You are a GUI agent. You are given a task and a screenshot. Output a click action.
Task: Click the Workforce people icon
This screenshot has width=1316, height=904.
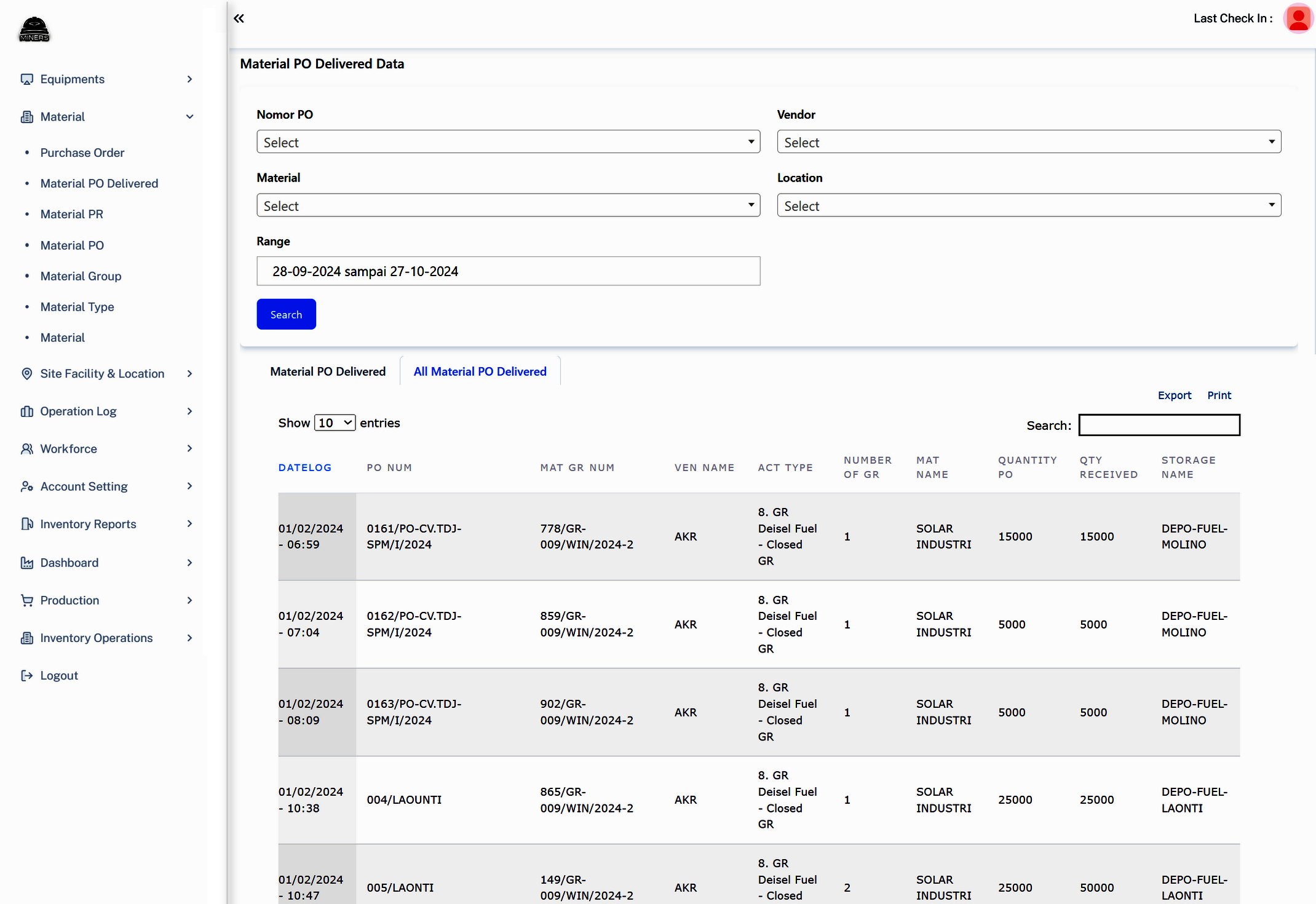pos(26,449)
